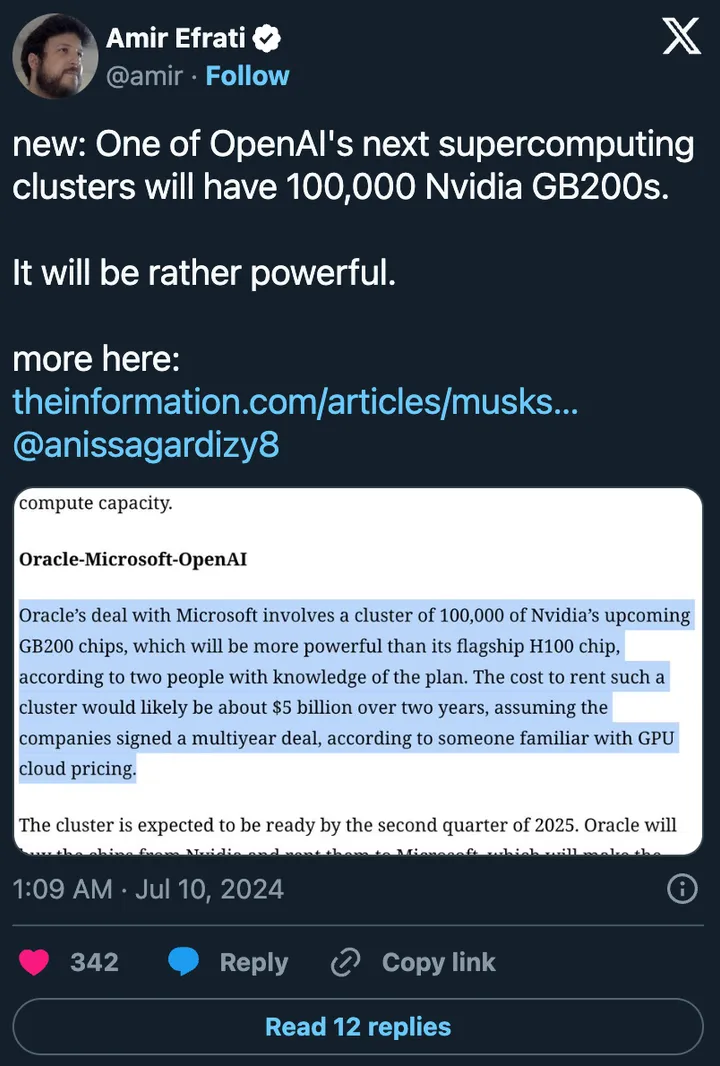720x1066 pixels.
Task: Click the blue verified badge
Action: [267, 40]
